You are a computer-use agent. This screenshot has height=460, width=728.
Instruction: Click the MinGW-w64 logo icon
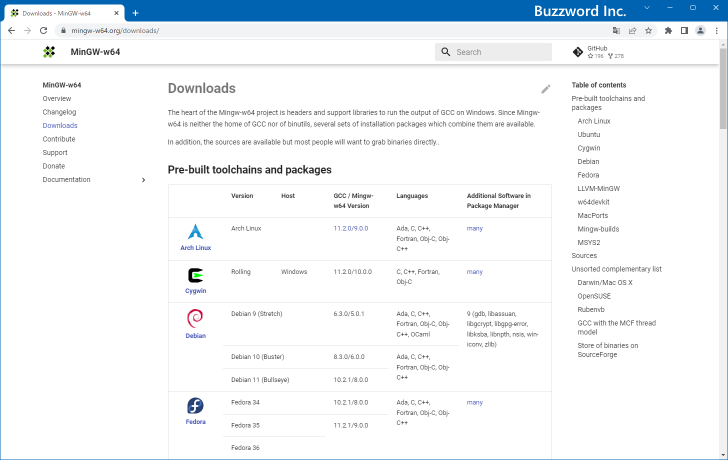coord(49,52)
